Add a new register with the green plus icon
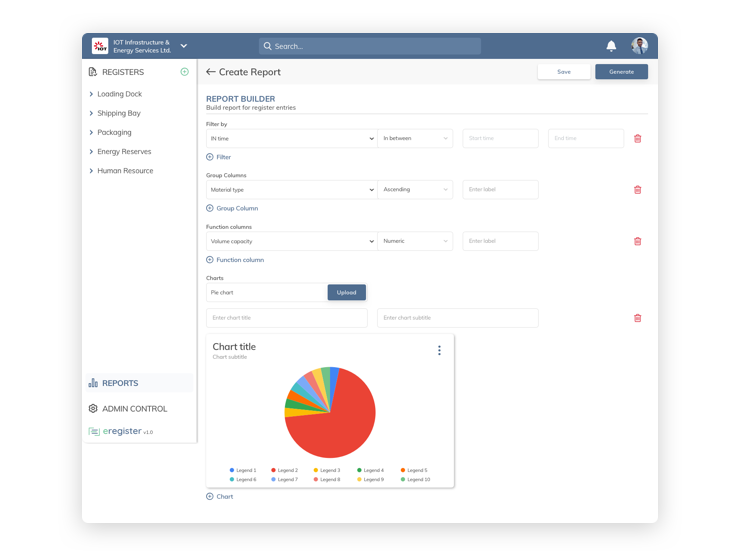 click(x=185, y=72)
